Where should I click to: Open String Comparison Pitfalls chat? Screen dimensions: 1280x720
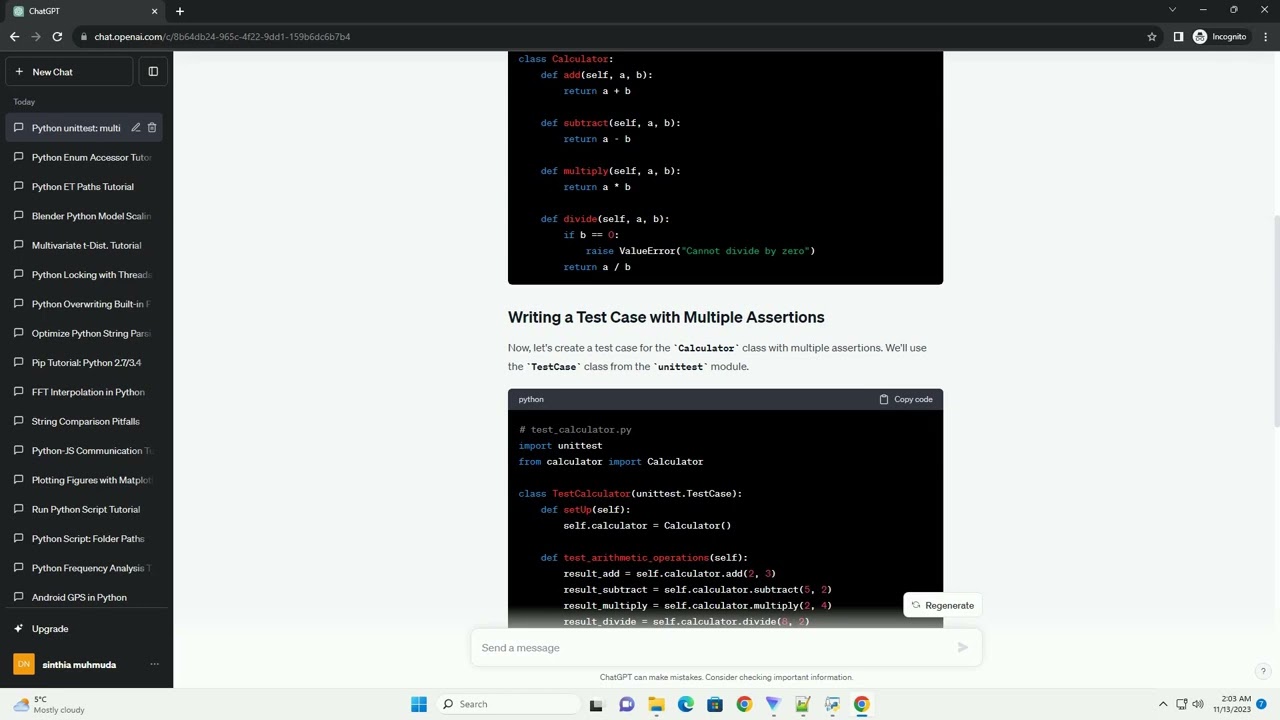[84, 421]
